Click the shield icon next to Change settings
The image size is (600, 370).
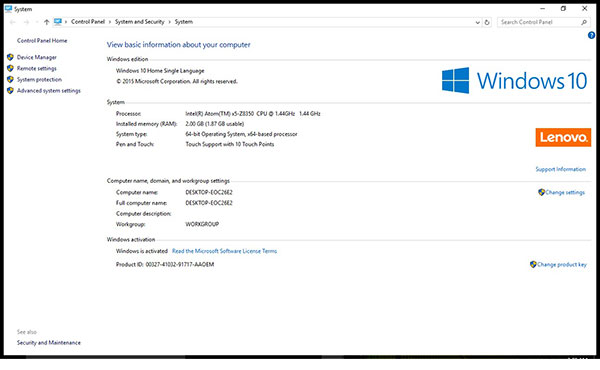541,192
